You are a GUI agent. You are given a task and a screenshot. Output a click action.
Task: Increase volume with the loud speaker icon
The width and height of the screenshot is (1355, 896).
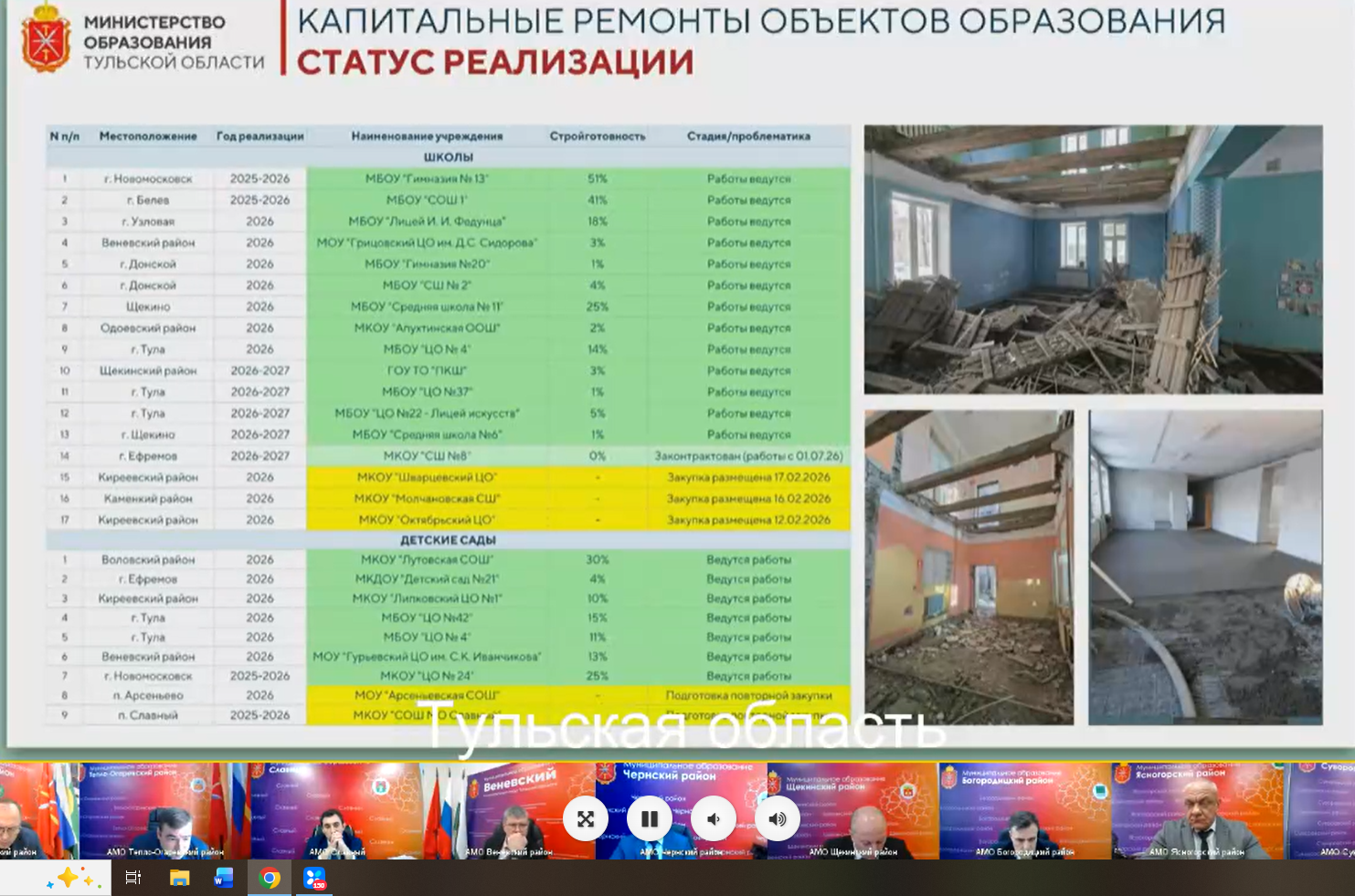coord(777,818)
